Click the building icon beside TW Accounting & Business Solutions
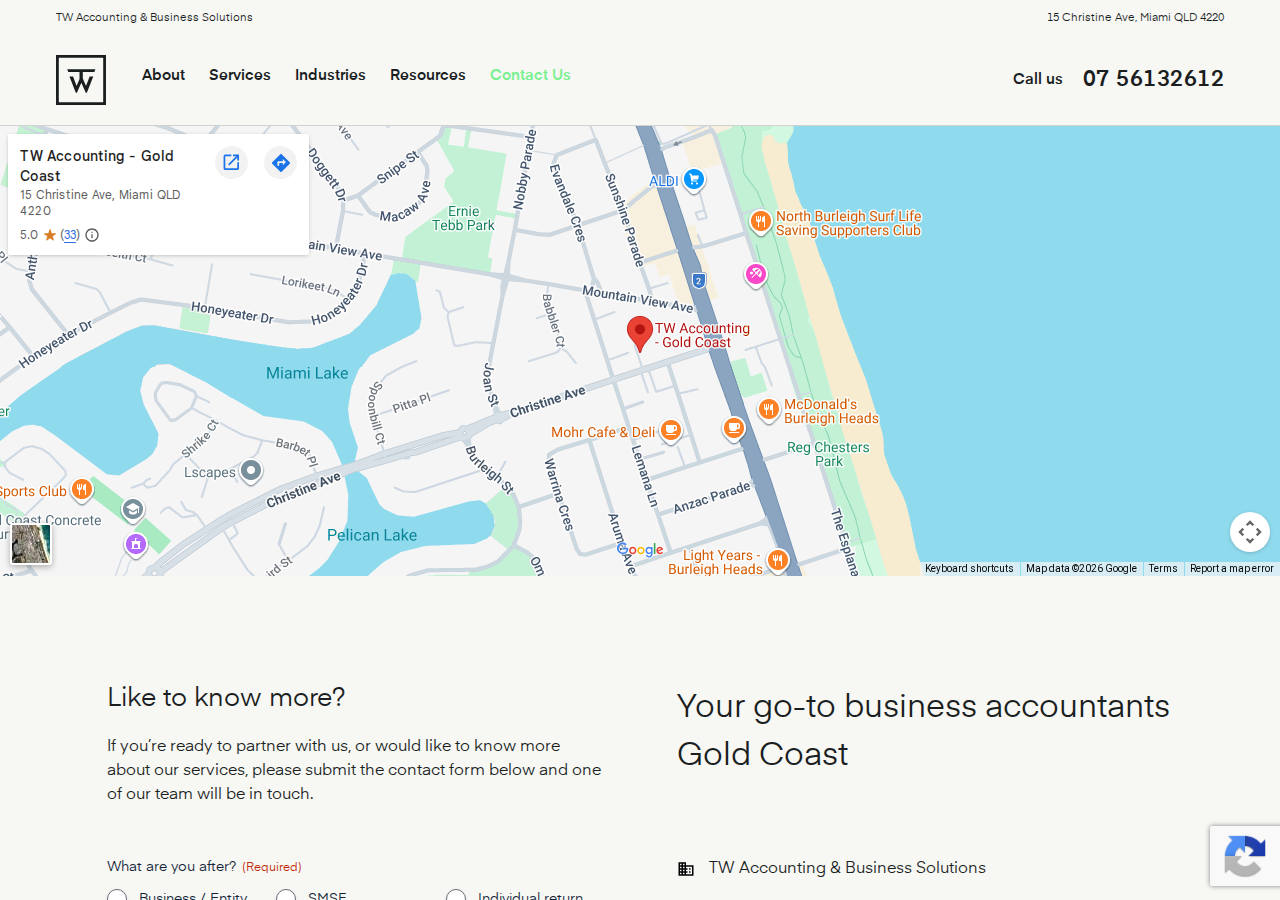Screen dimensions: 1280x900 tap(686, 869)
